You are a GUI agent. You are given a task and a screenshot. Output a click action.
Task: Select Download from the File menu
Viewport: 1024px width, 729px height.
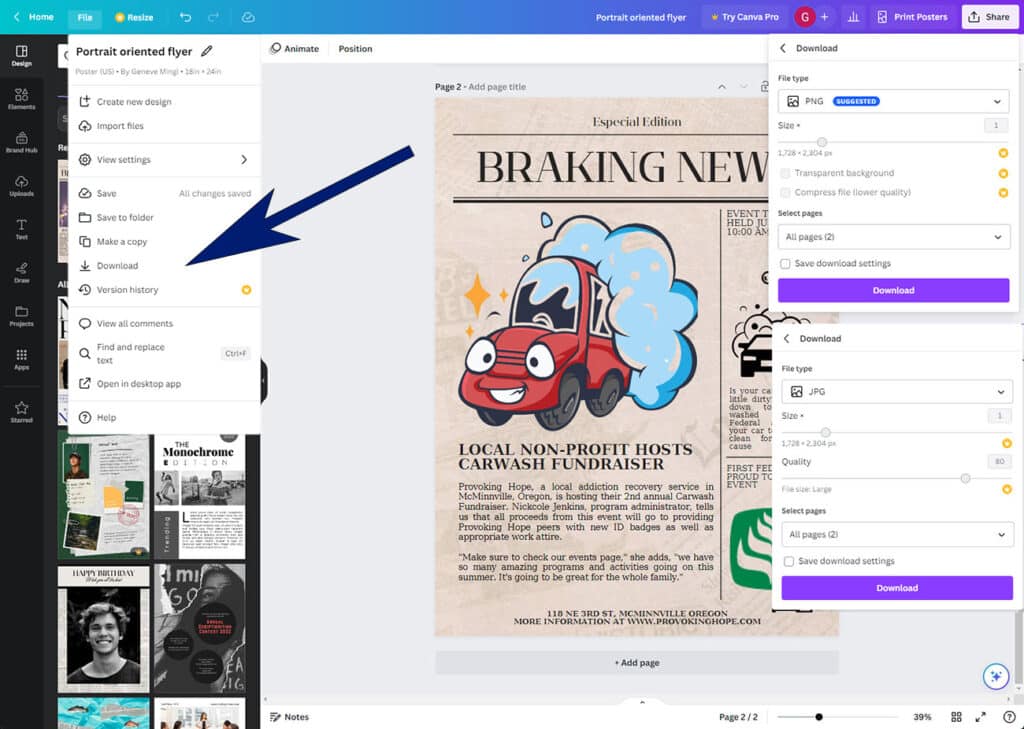pos(117,266)
